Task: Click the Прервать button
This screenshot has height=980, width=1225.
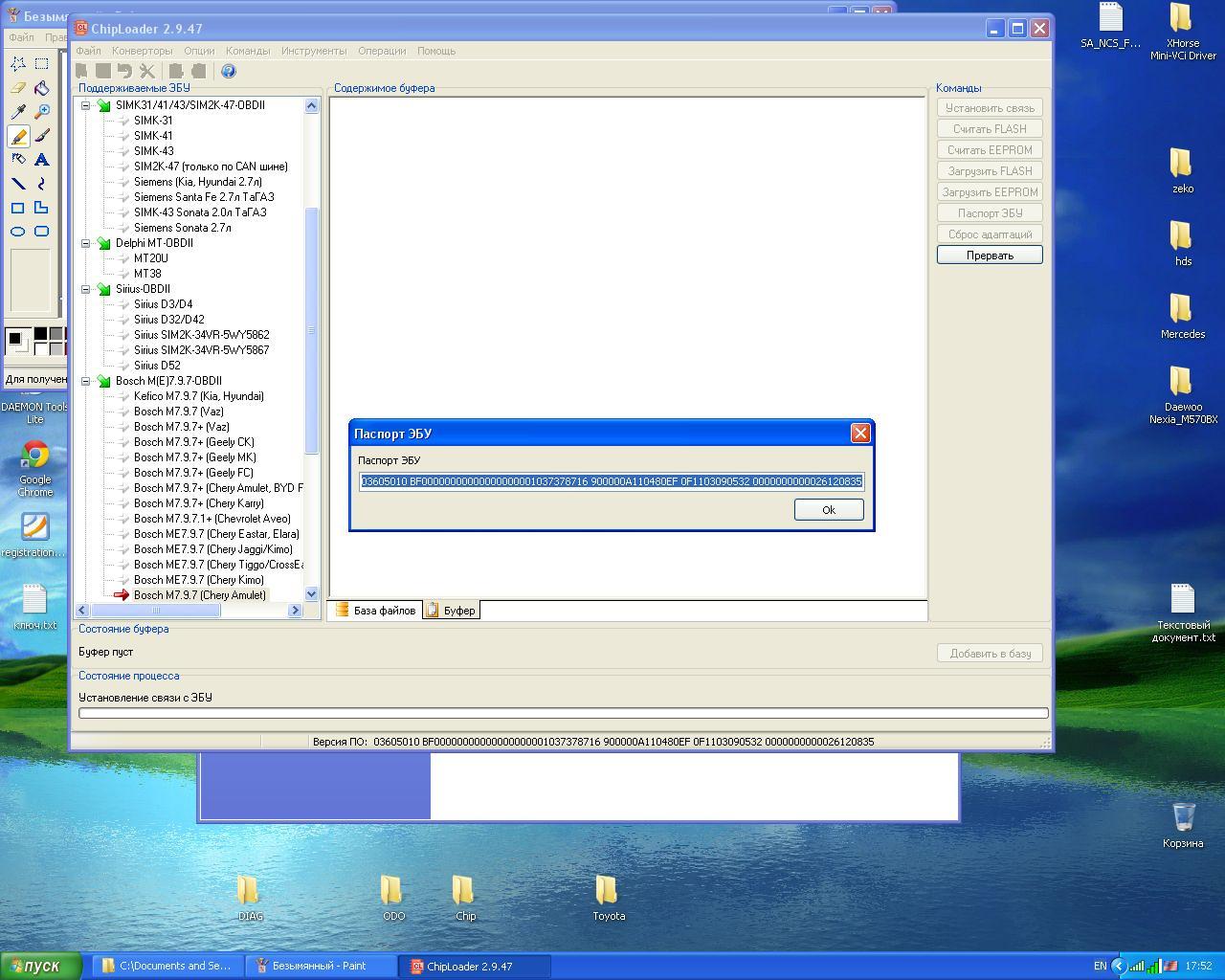Action: pyautogui.click(x=990, y=256)
